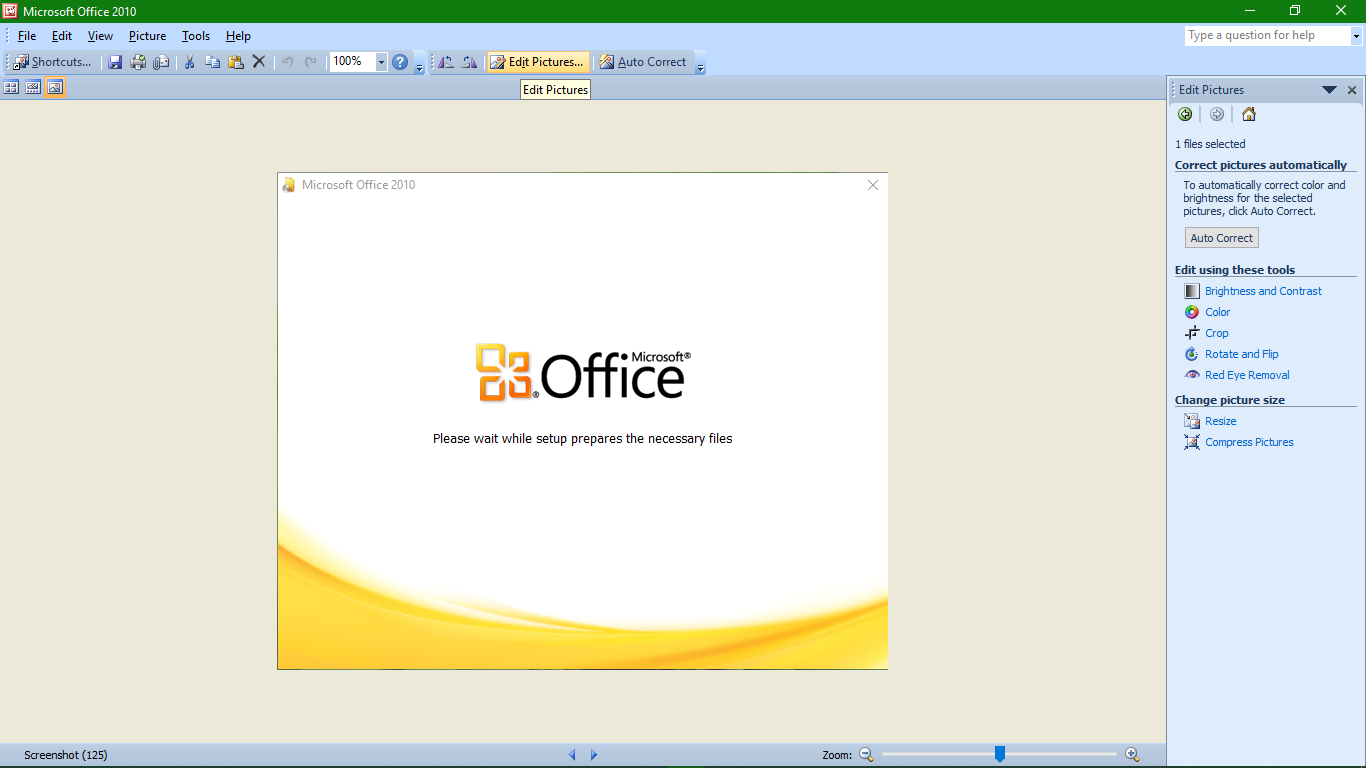
Task: Open the Edit Pictures pane menu triangle
Action: coord(1329,90)
